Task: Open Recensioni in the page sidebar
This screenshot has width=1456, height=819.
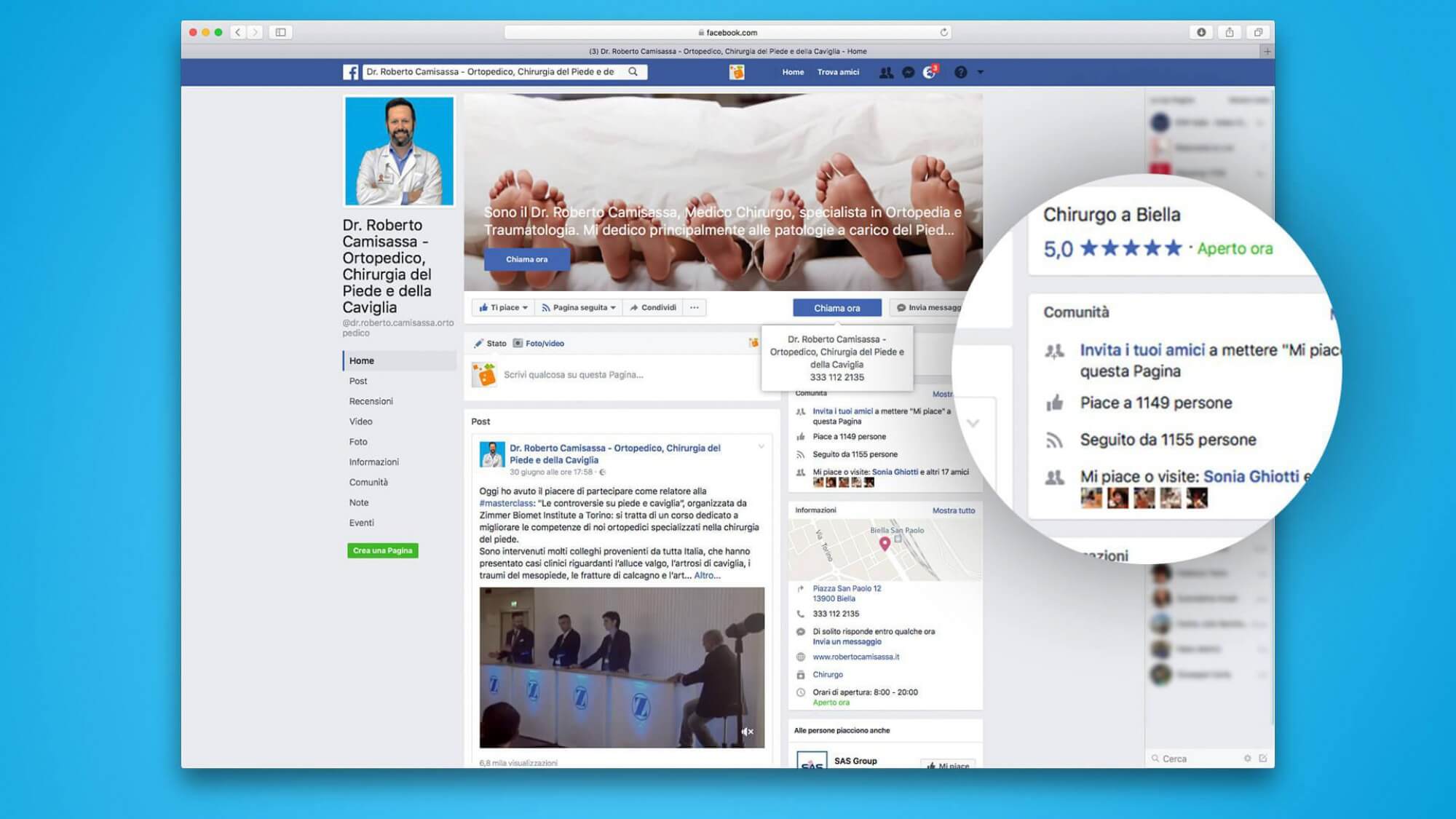Action: pyautogui.click(x=371, y=401)
